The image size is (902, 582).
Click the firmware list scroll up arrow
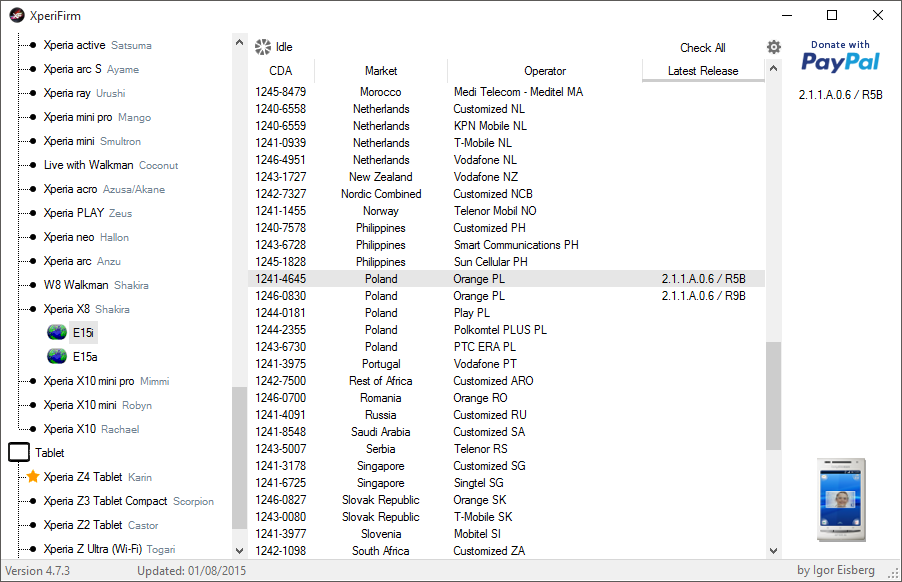[774, 68]
